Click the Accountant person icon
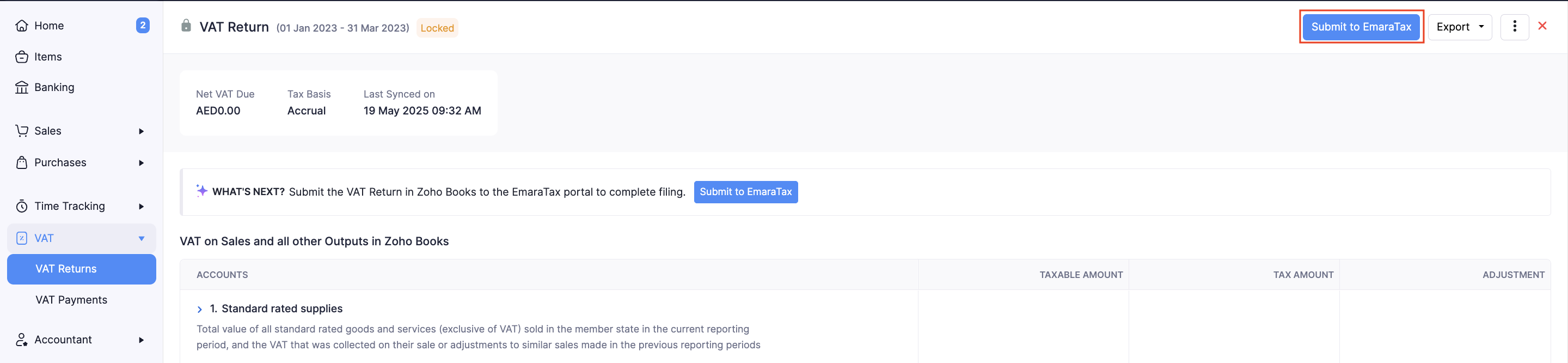This screenshot has height=363, width=1568. pos(22,340)
